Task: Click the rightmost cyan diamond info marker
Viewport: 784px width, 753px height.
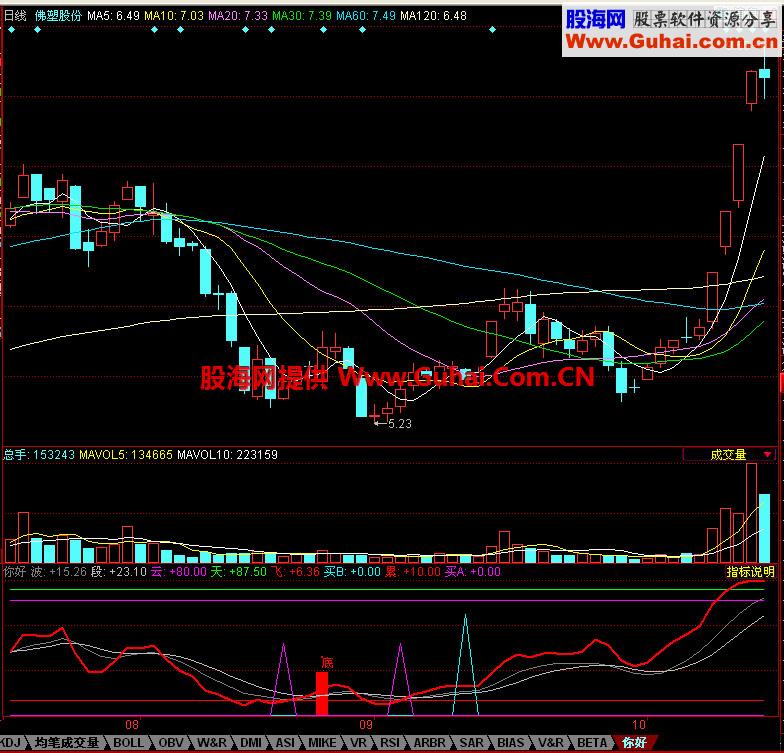Action: tap(492, 30)
